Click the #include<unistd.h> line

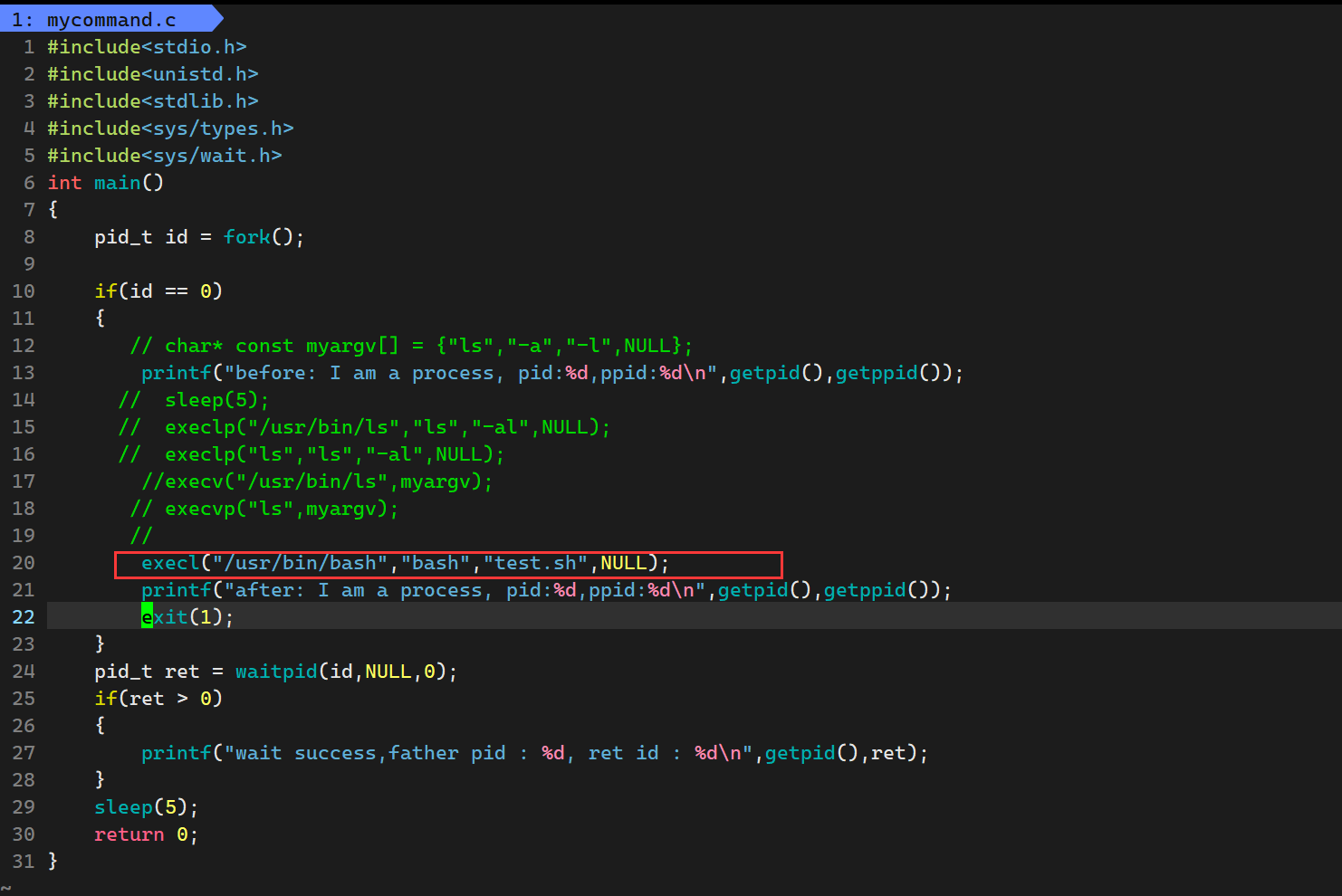153,74
